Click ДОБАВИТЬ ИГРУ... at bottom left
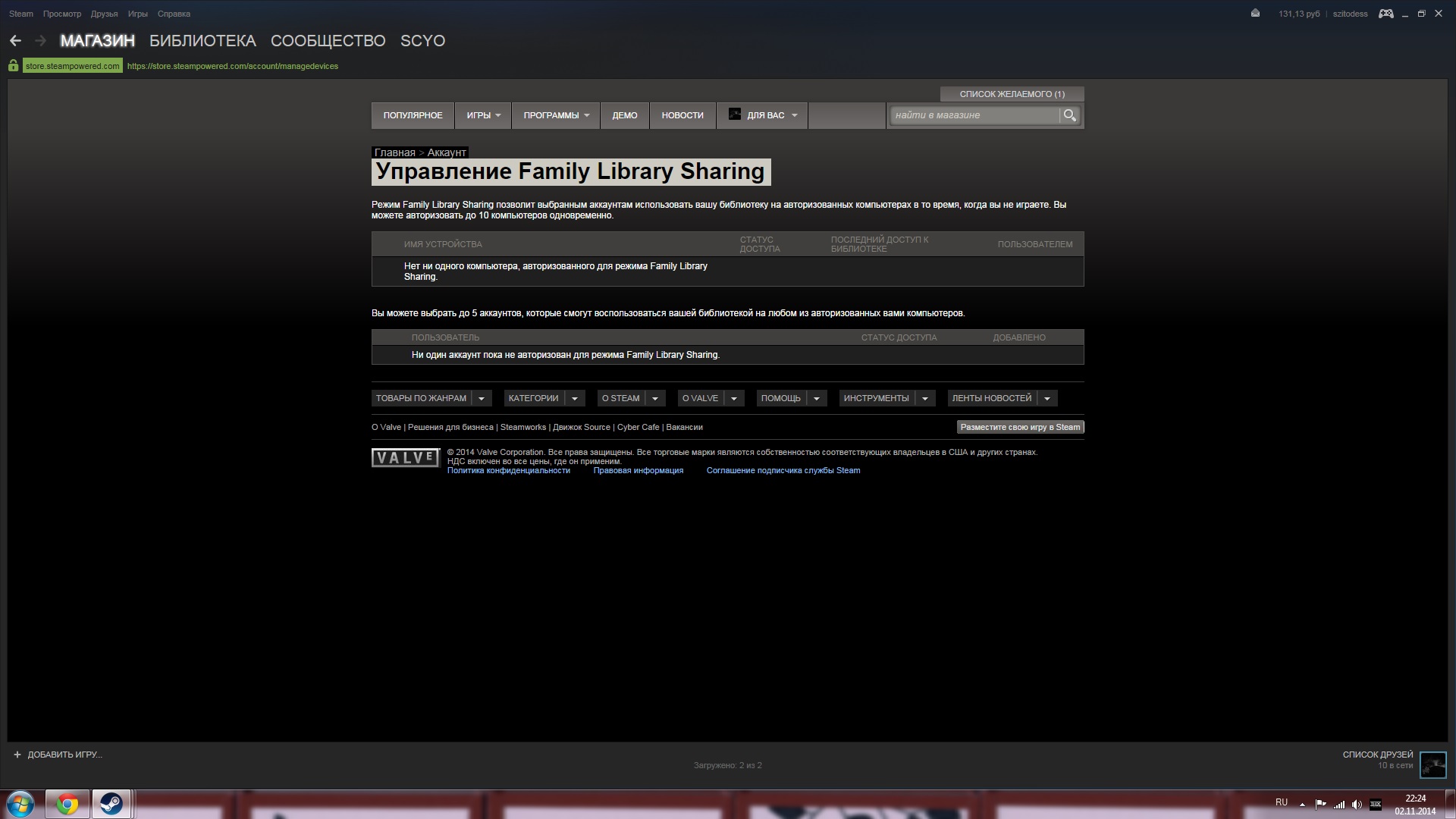 point(64,755)
